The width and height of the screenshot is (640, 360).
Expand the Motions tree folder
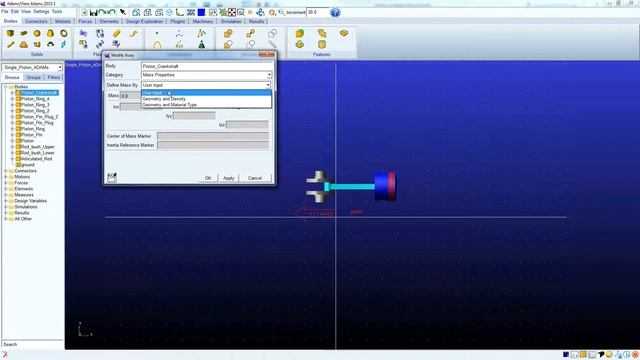click(6, 177)
